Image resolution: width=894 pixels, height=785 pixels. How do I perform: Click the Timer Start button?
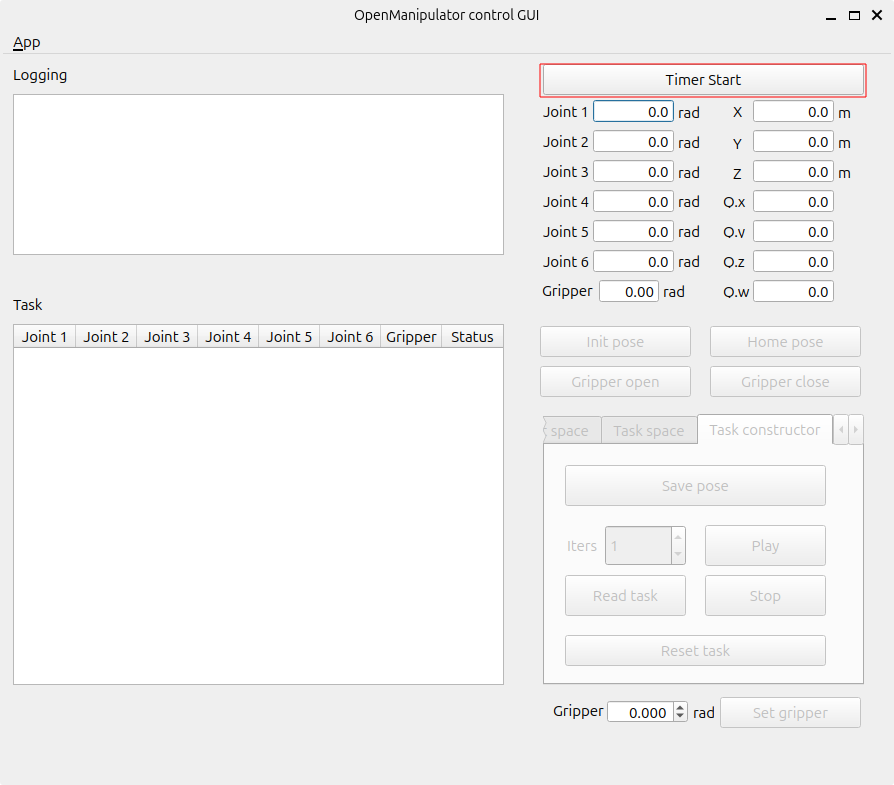tap(703, 80)
